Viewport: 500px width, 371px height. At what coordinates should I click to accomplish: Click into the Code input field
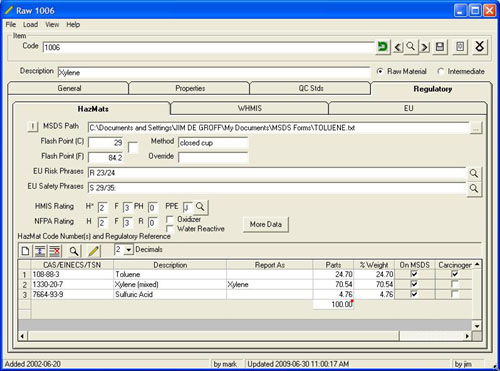pos(208,47)
